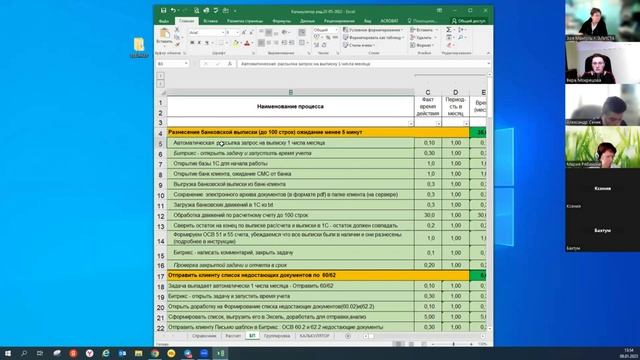The height and width of the screenshot is (360, 640).
Task: Click Percent Style button in Number group
Action: (328, 38)
